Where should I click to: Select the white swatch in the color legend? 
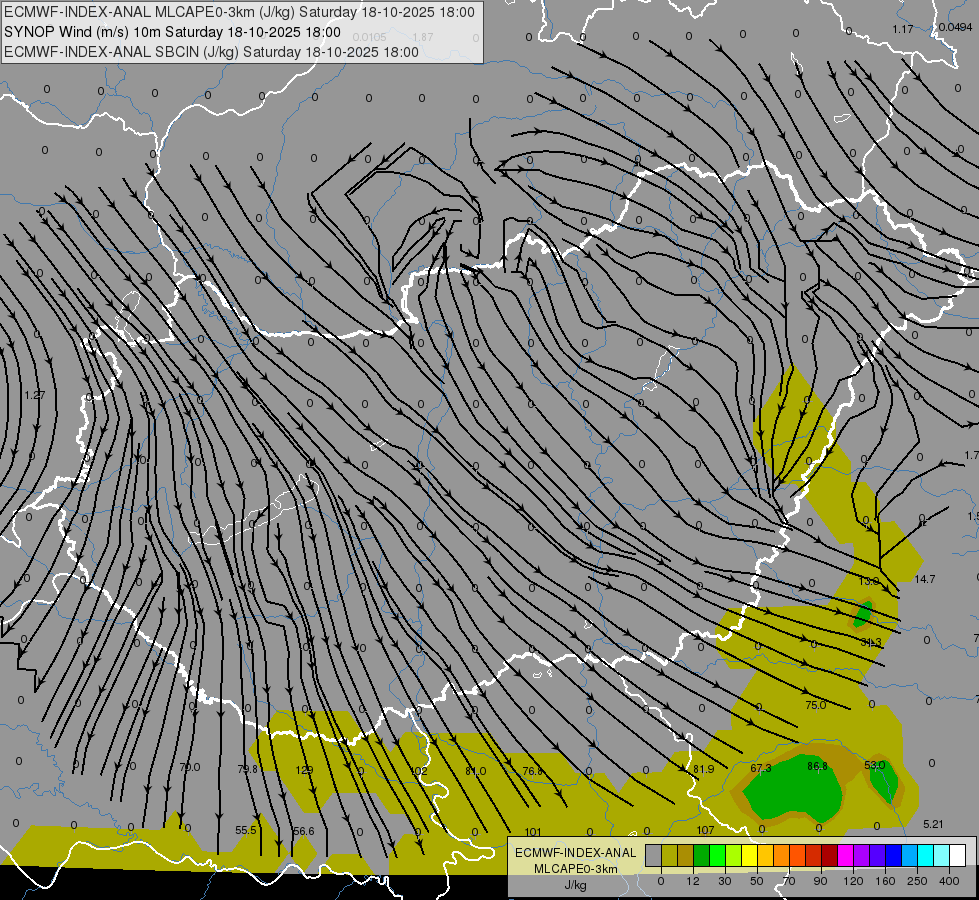click(957, 856)
